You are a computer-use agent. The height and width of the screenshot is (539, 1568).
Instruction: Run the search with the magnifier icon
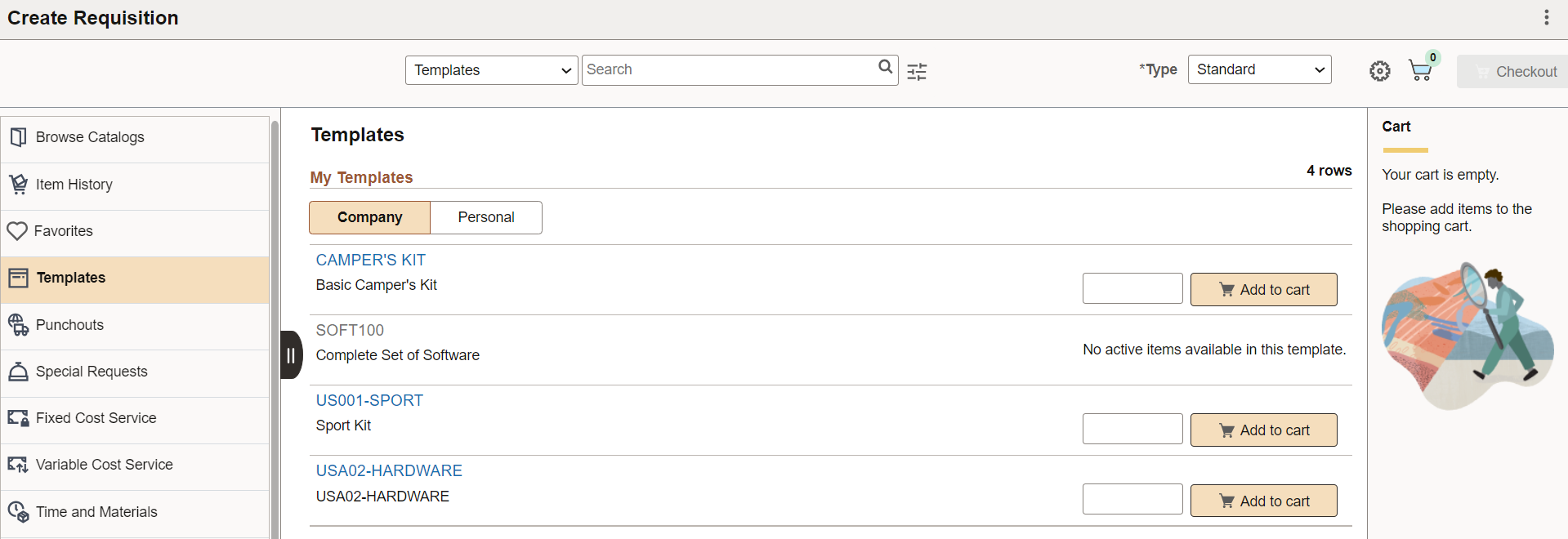(x=885, y=67)
